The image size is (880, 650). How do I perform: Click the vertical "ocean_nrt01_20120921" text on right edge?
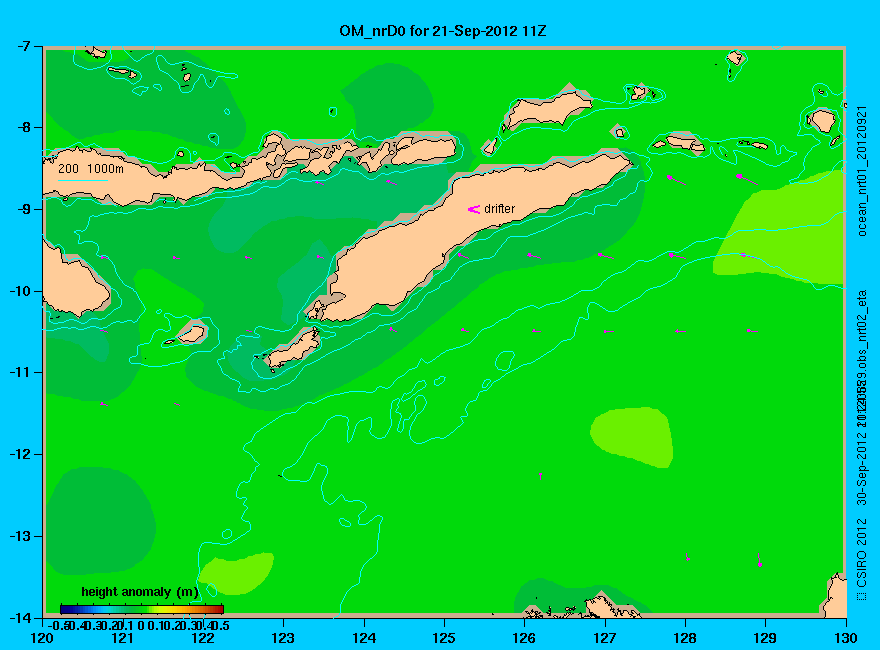coord(862,171)
